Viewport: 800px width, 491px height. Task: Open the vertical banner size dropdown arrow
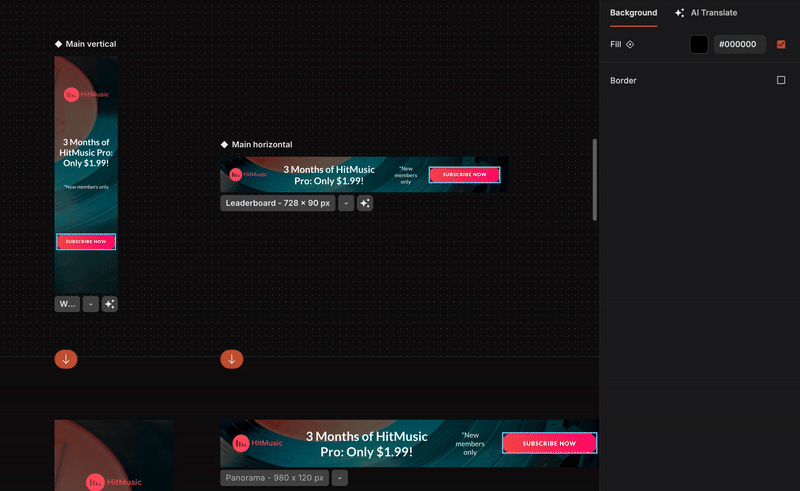pyautogui.click(x=90, y=304)
